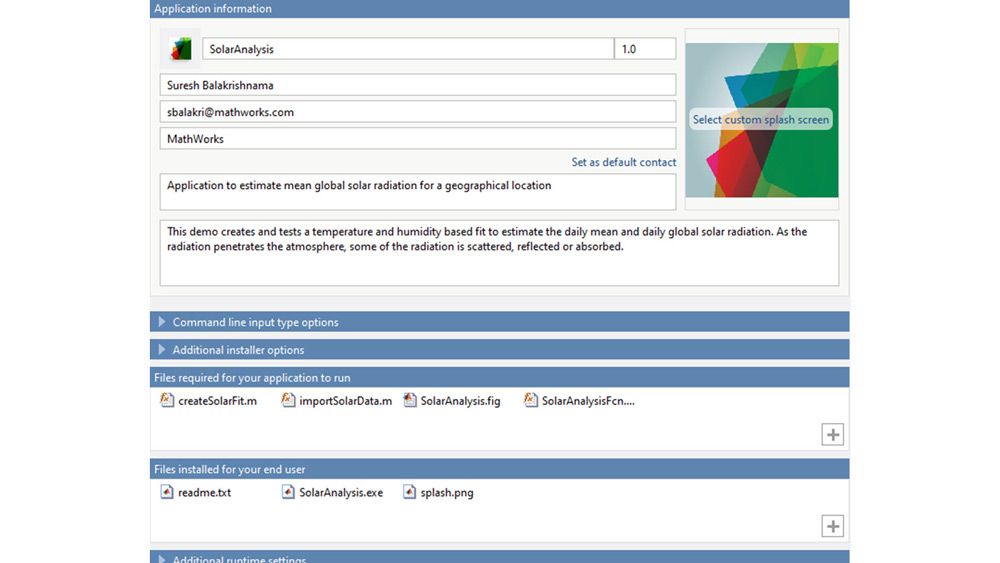Click the Set as default contact link
1000x563 pixels.
click(x=623, y=162)
